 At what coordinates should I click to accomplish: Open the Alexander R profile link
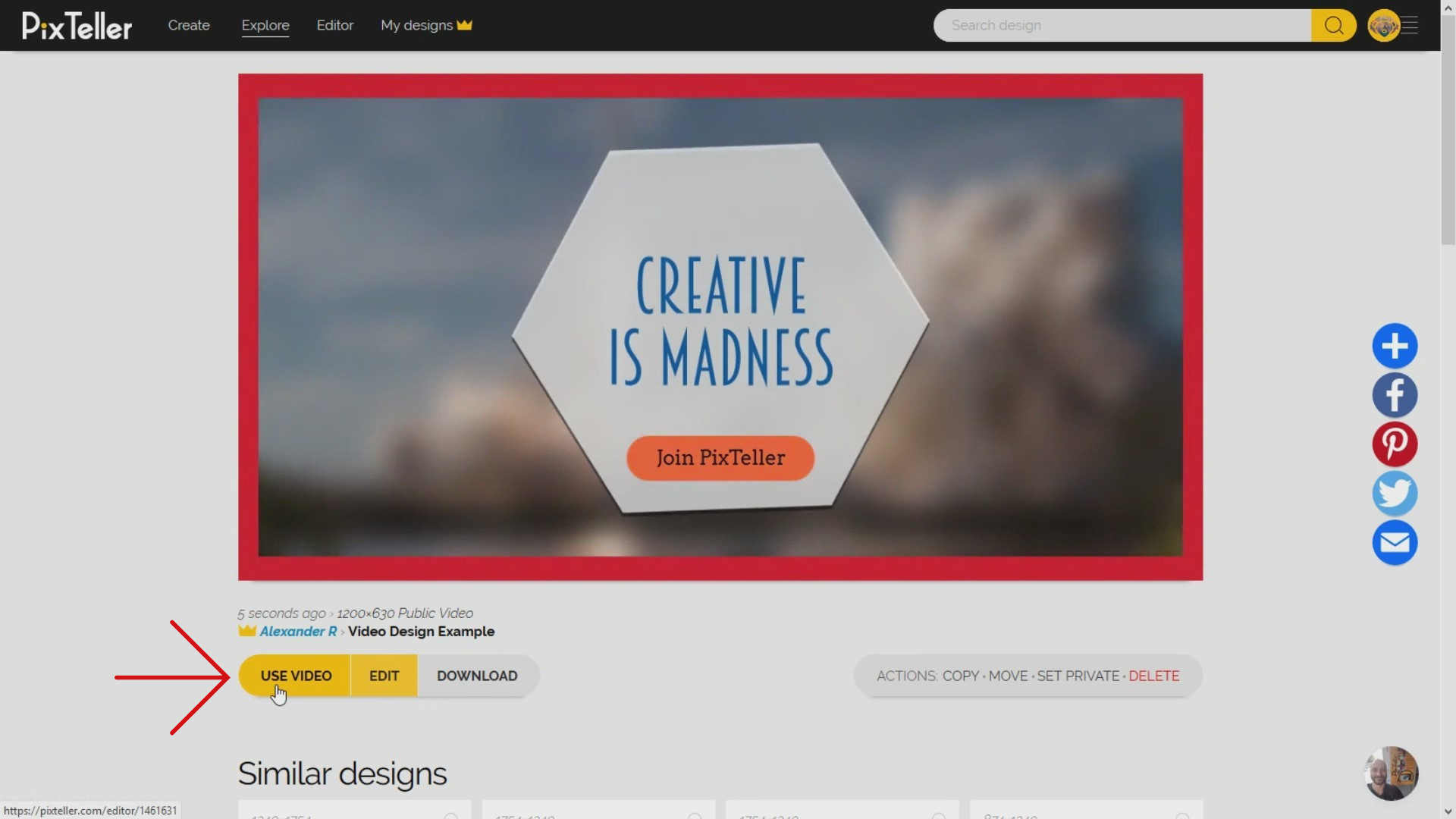coord(298,632)
